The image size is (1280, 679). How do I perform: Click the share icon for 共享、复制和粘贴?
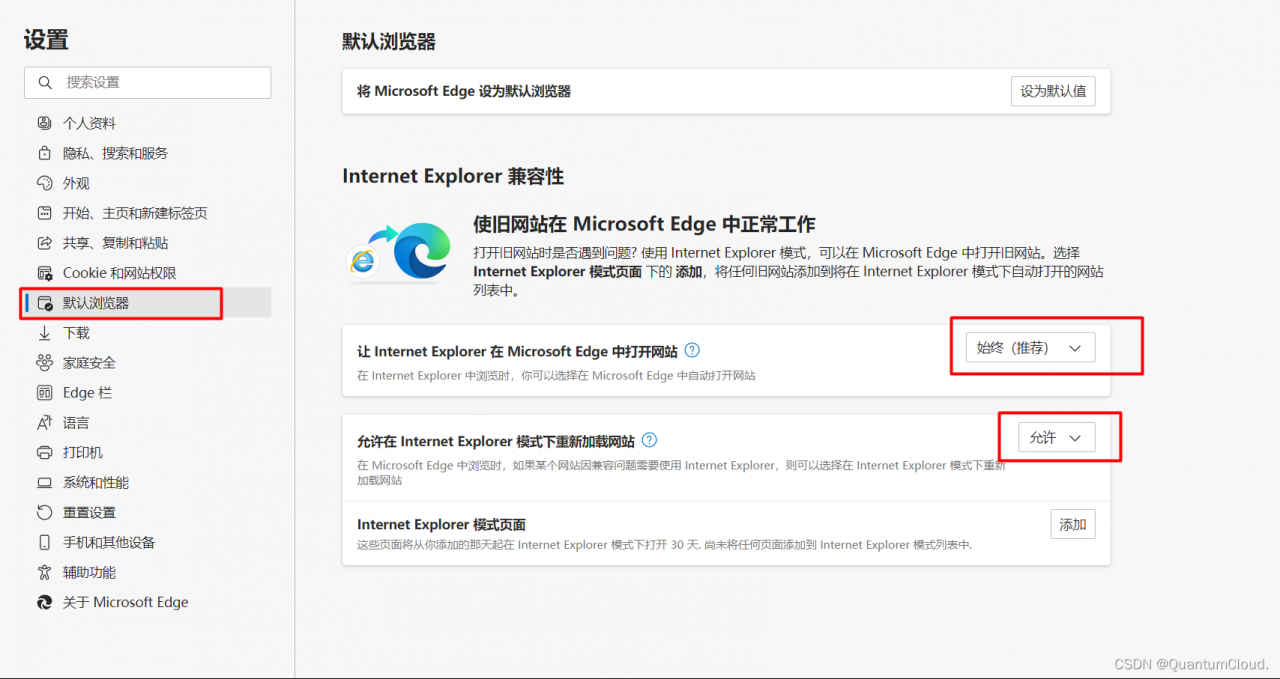point(44,243)
